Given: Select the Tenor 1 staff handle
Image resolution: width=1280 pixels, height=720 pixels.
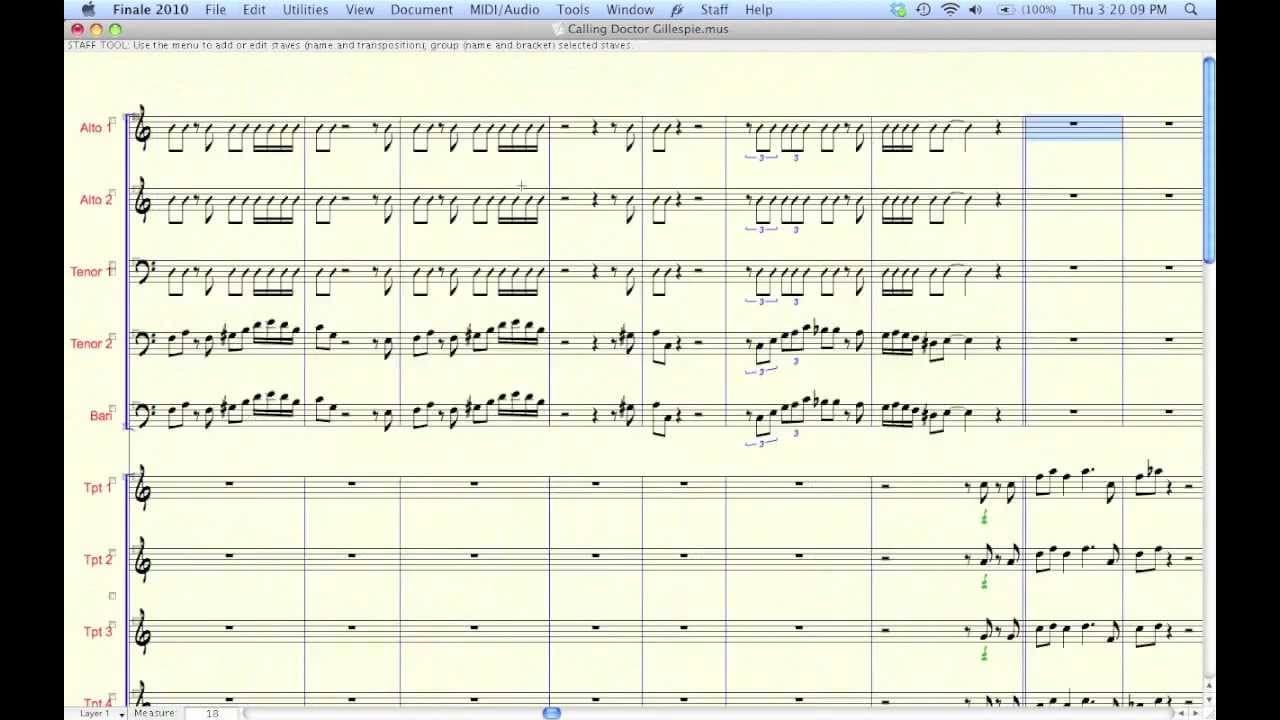Looking at the screenshot, I should tap(113, 265).
